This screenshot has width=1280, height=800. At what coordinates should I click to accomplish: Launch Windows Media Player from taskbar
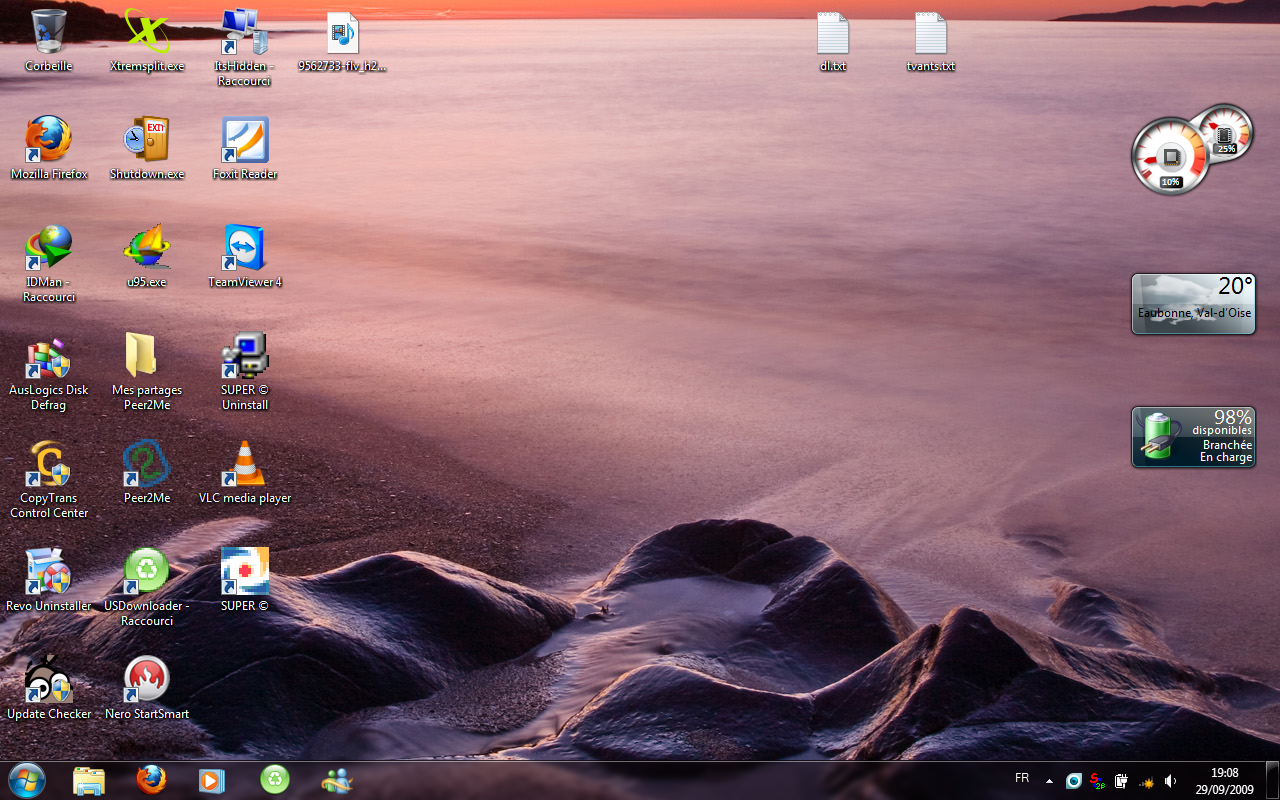tap(212, 780)
